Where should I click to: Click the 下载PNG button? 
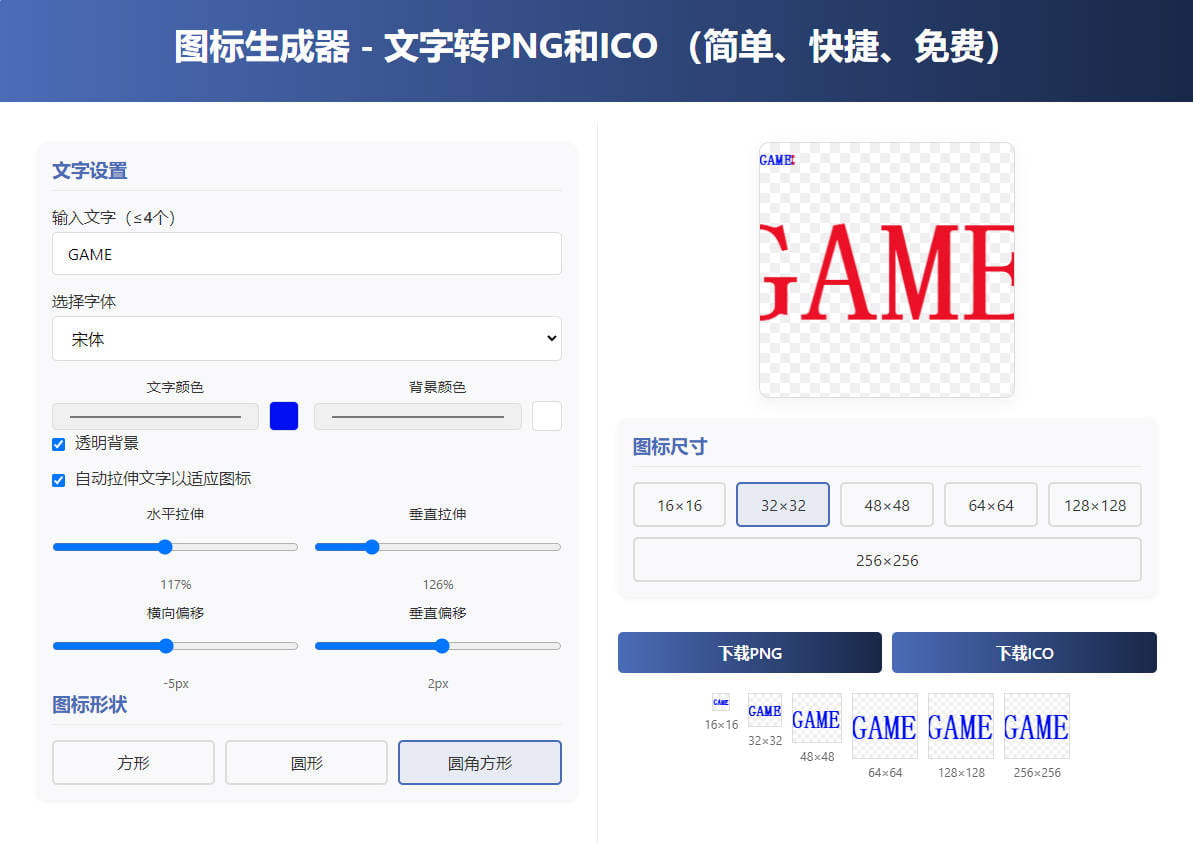[x=749, y=653]
